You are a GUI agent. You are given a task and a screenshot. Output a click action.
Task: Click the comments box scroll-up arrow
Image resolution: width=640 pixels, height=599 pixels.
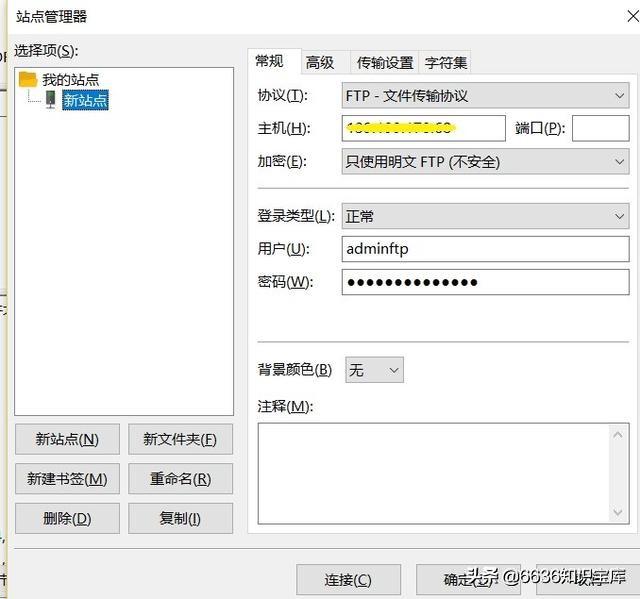[x=618, y=435]
